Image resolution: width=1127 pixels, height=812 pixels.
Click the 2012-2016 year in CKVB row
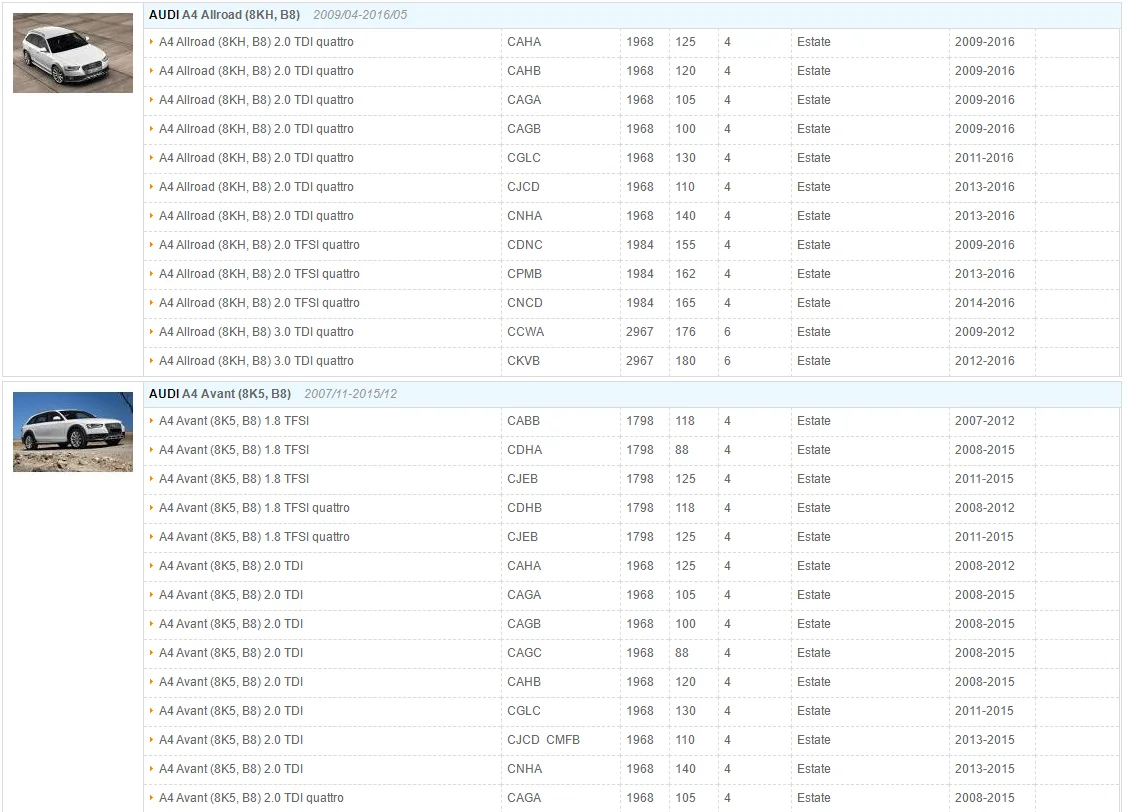click(985, 361)
